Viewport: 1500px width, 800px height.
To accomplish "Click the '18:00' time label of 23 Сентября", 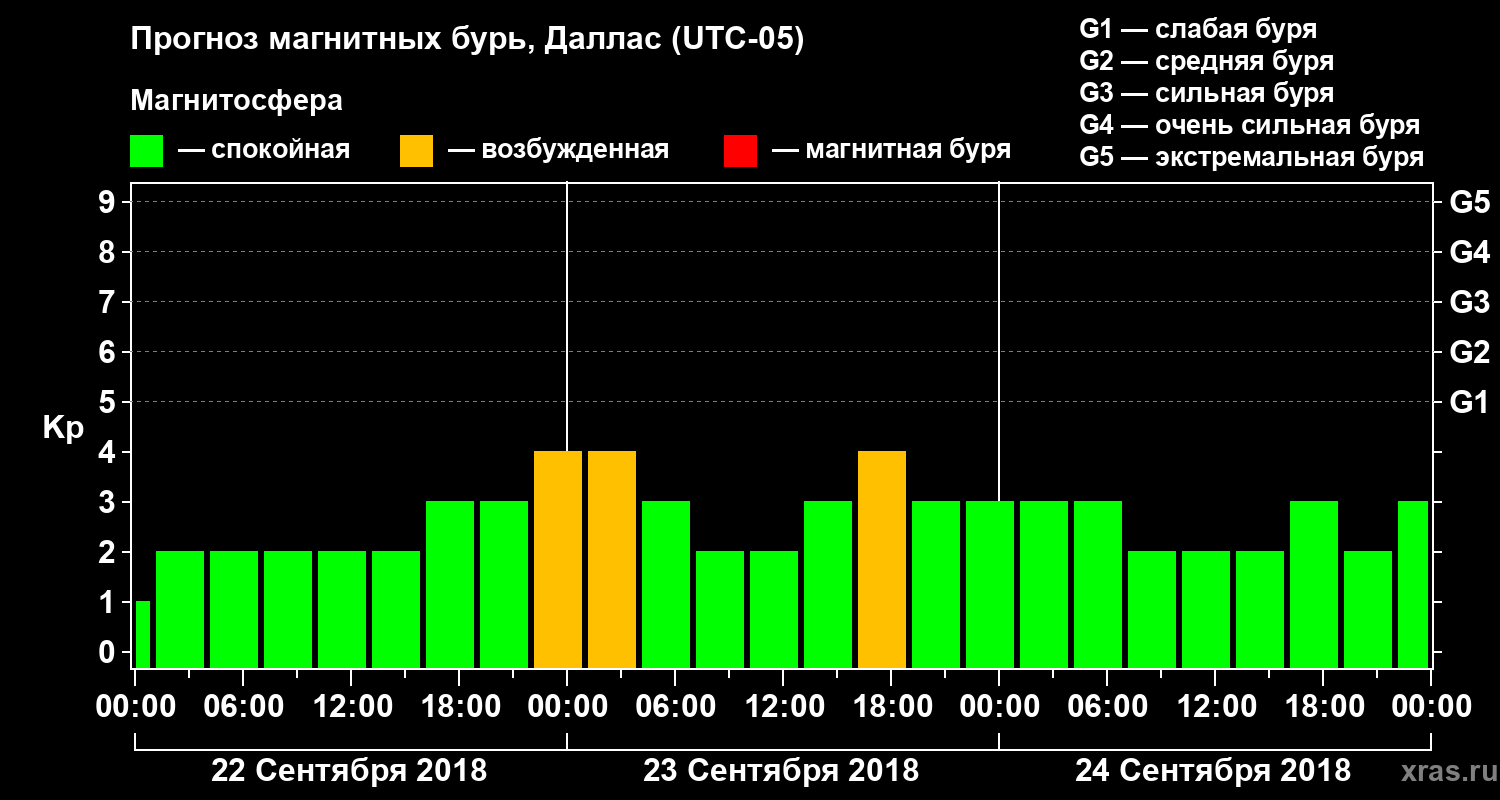I will click(891, 707).
